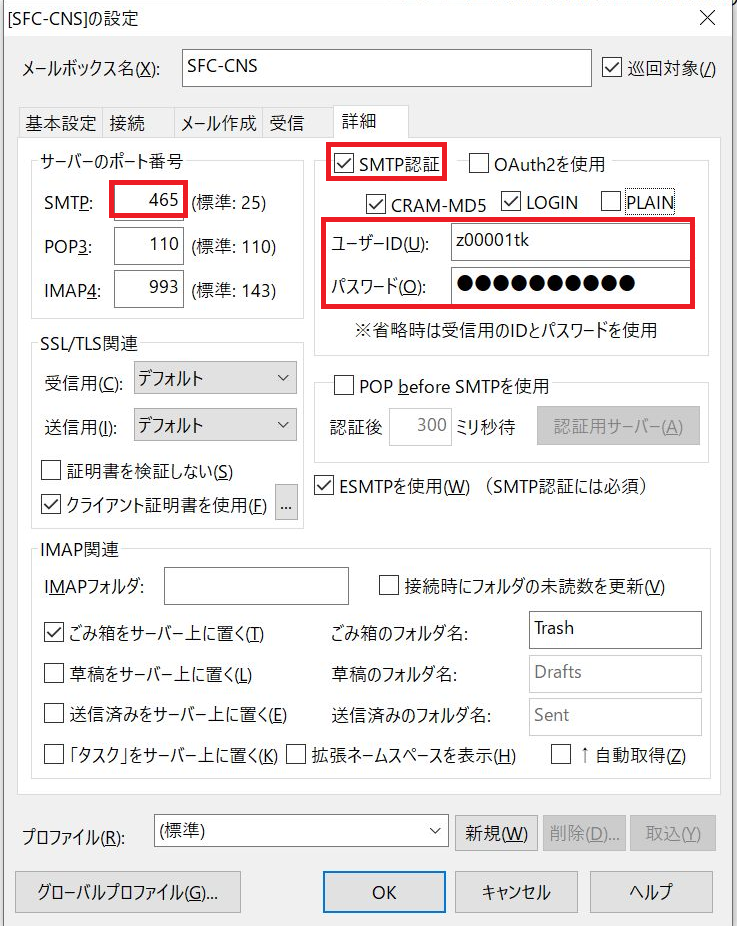Toggle 証明書を検証しない checkbox

[51, 471]
